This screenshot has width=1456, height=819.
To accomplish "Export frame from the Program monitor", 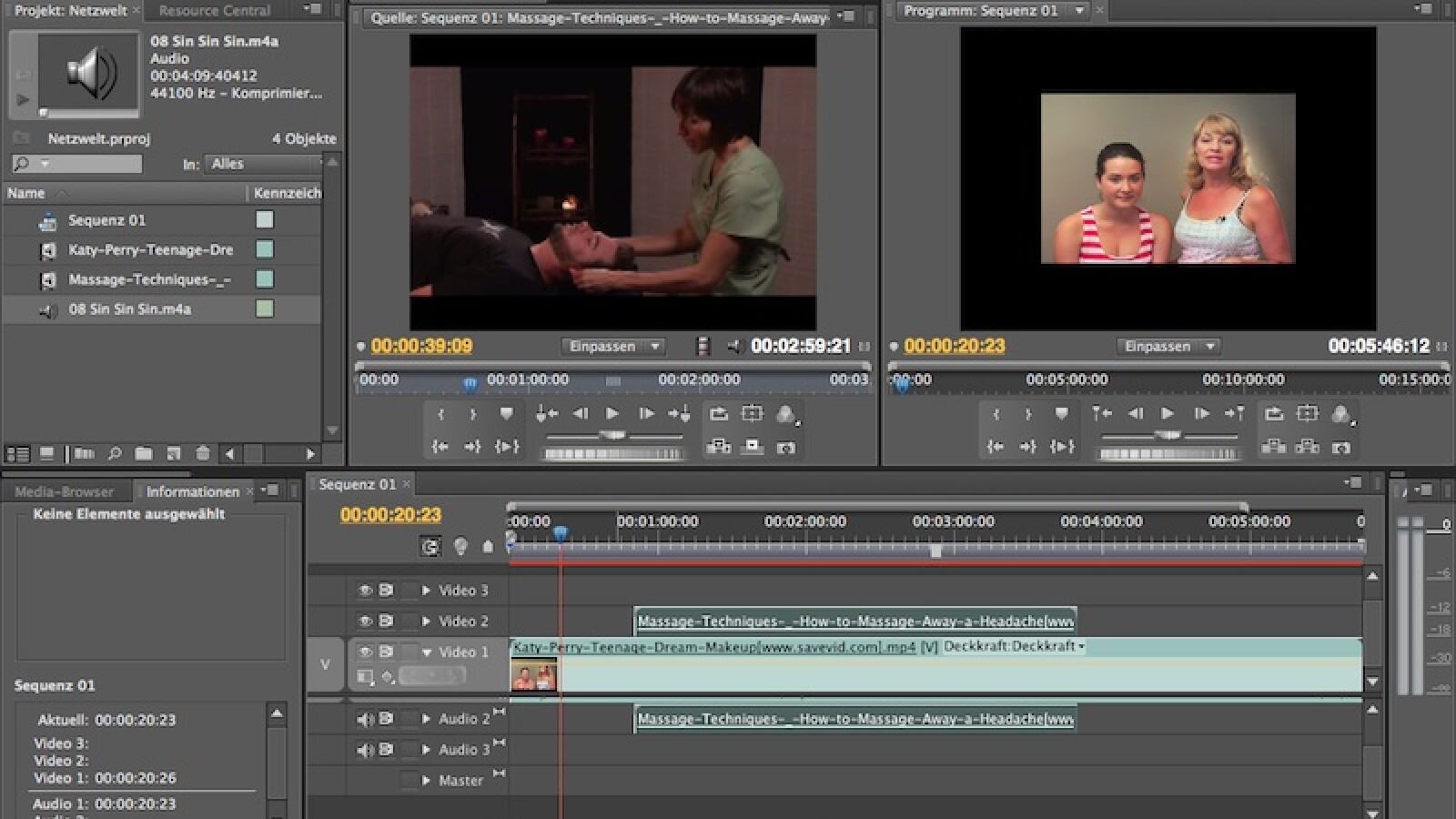I will (1340, 448).
